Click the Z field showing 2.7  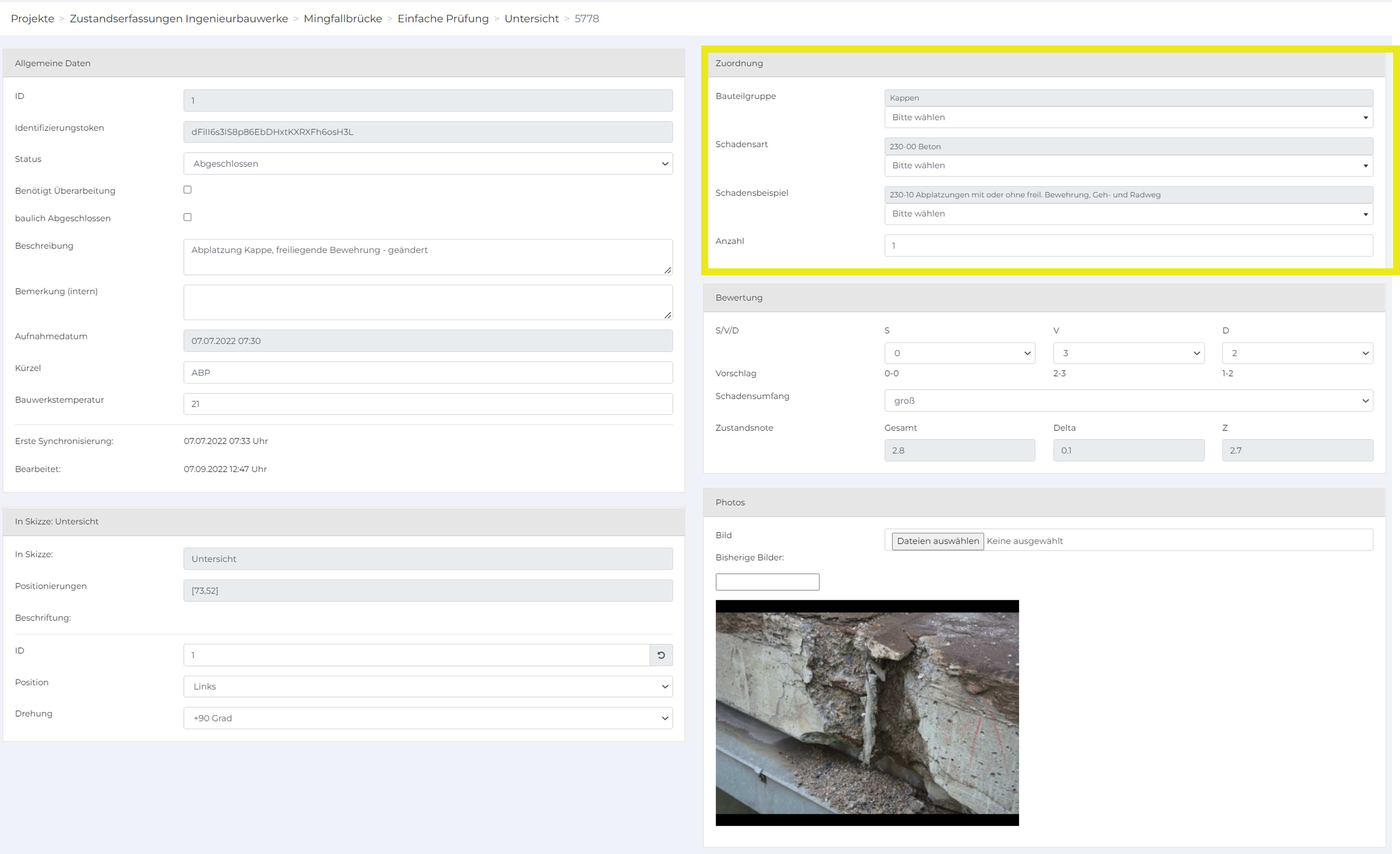tap(1298, 451)
